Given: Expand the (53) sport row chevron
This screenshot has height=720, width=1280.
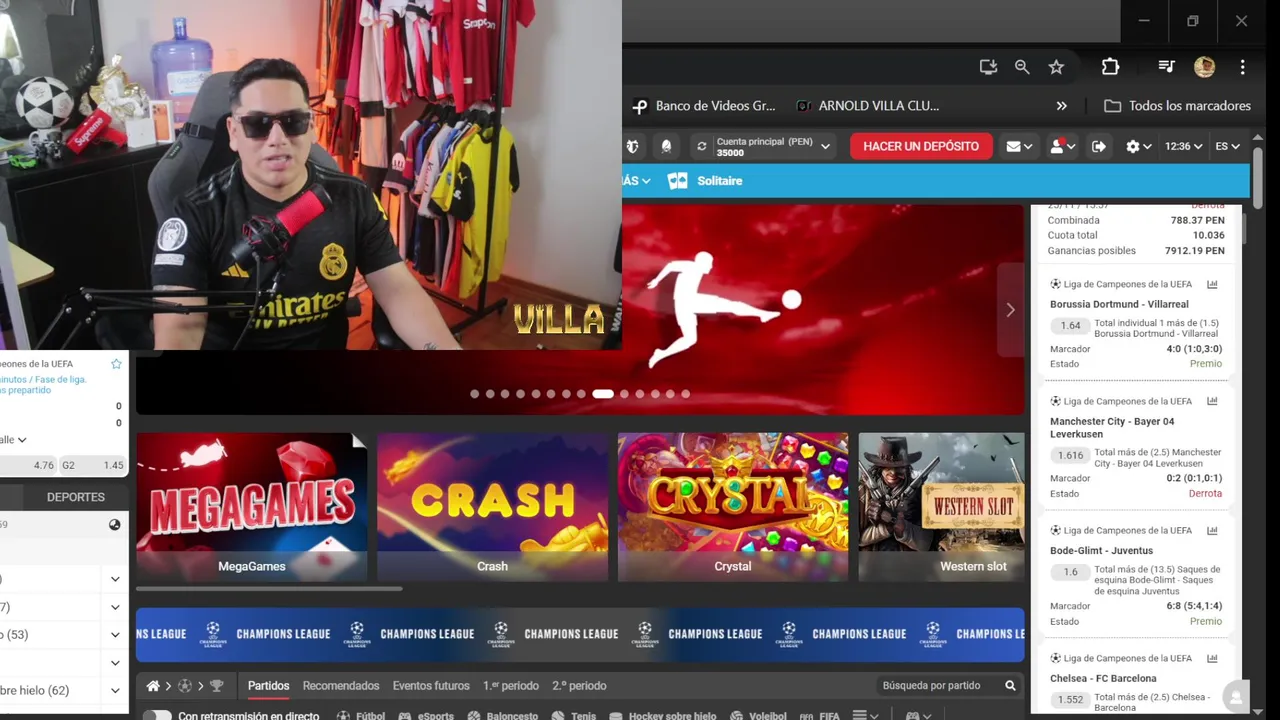Looking at the screenshot, I should pos(115,635).
